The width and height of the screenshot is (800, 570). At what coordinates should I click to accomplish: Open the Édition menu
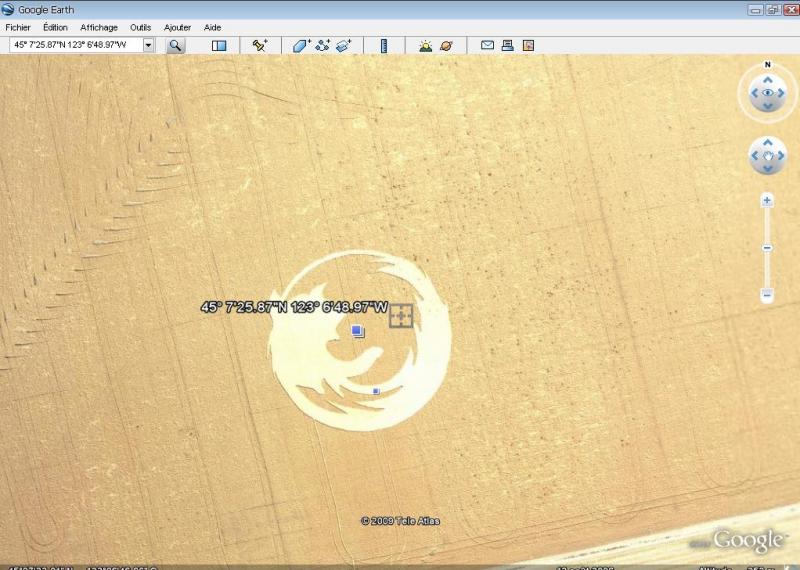[55, 28]
